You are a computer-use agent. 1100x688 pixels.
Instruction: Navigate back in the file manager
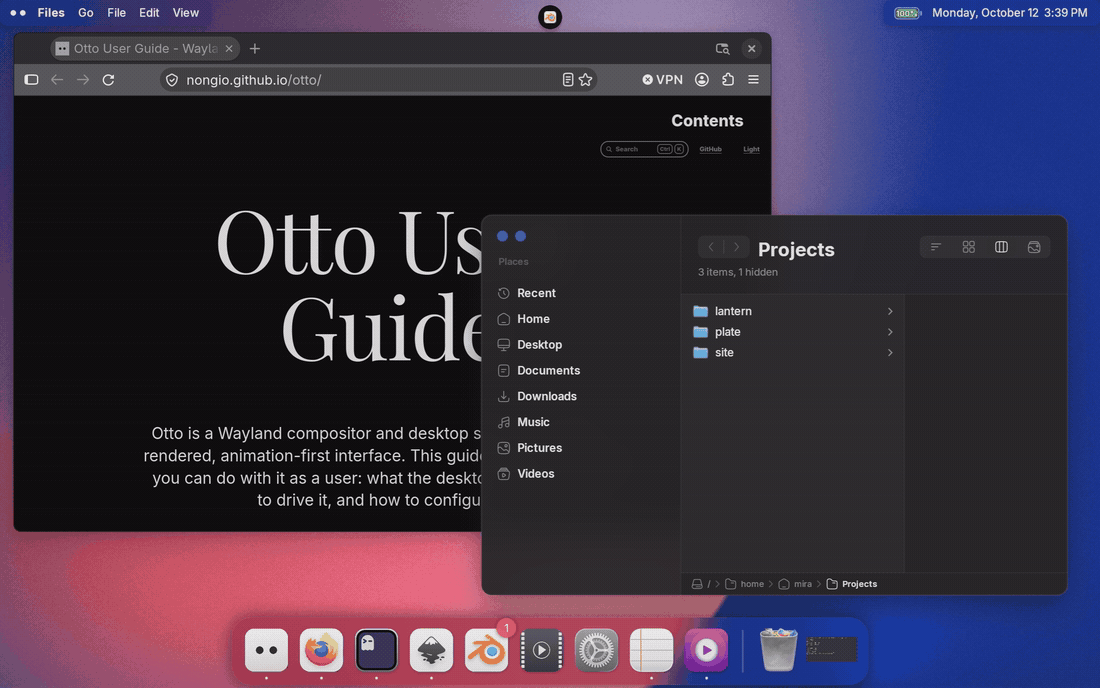(x=711, y=247)
